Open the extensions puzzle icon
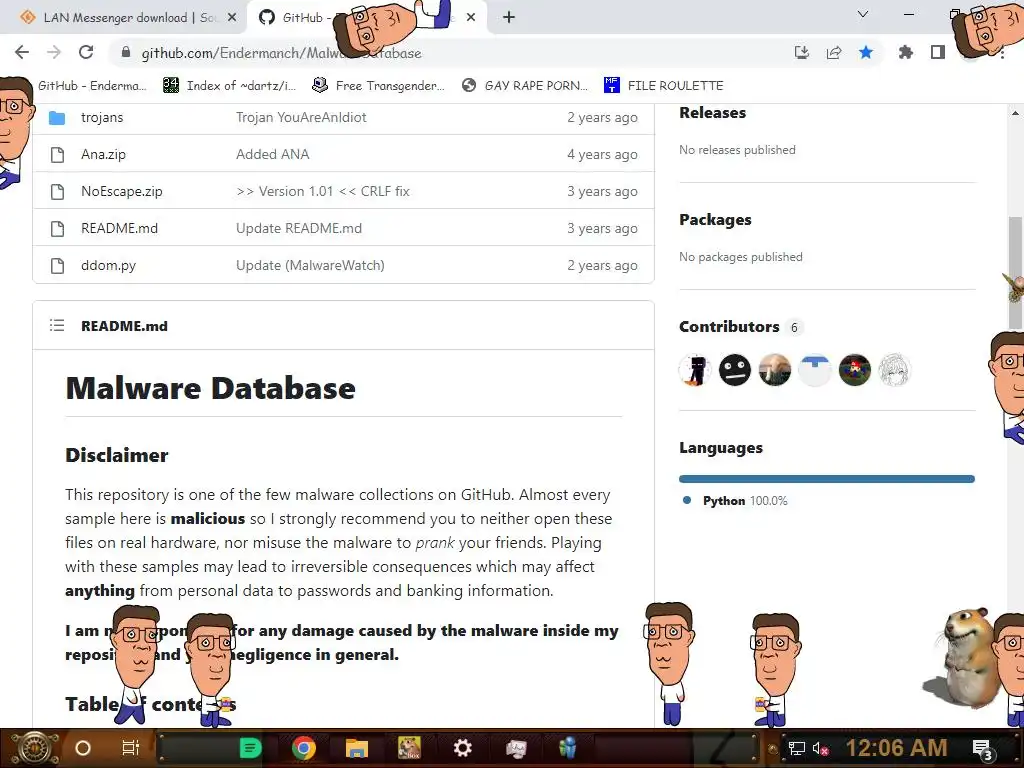The width and height of the screenshot is (1024, 768). pos(905,52)
